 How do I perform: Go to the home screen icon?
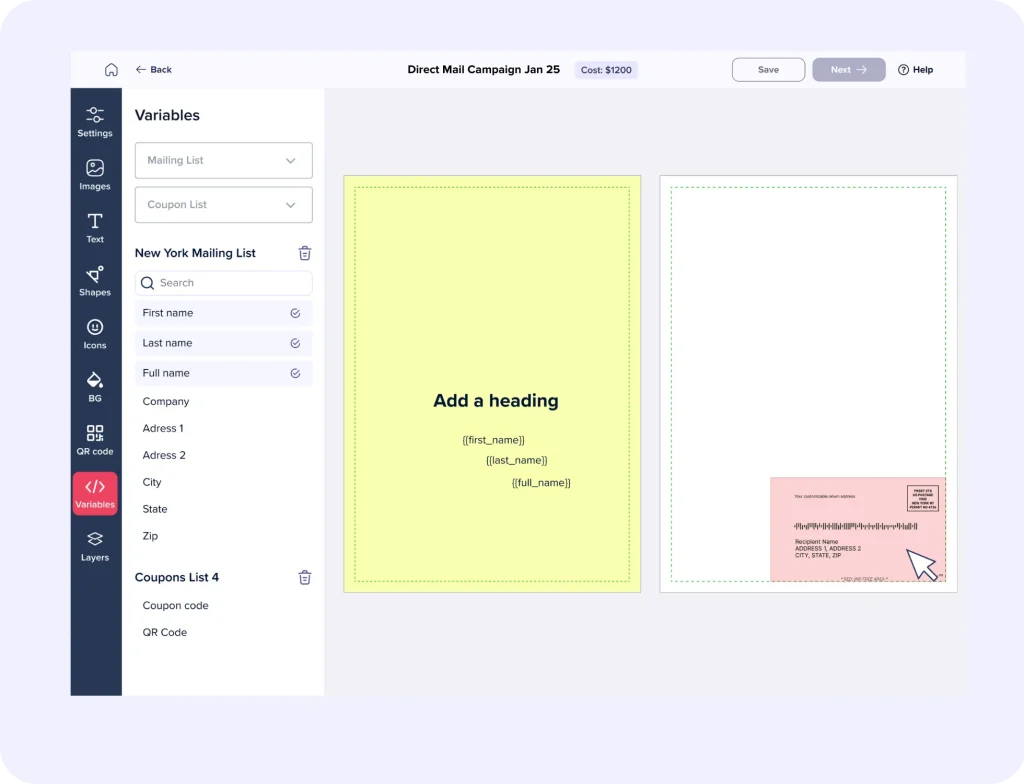112,69
